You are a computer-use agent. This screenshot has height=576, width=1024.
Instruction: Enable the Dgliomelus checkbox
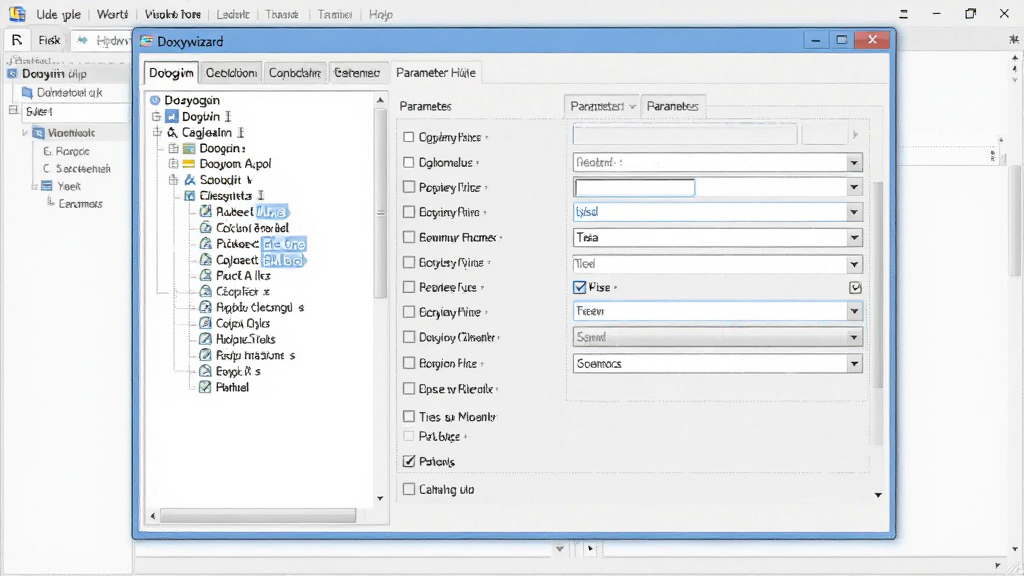coord(409,162)
